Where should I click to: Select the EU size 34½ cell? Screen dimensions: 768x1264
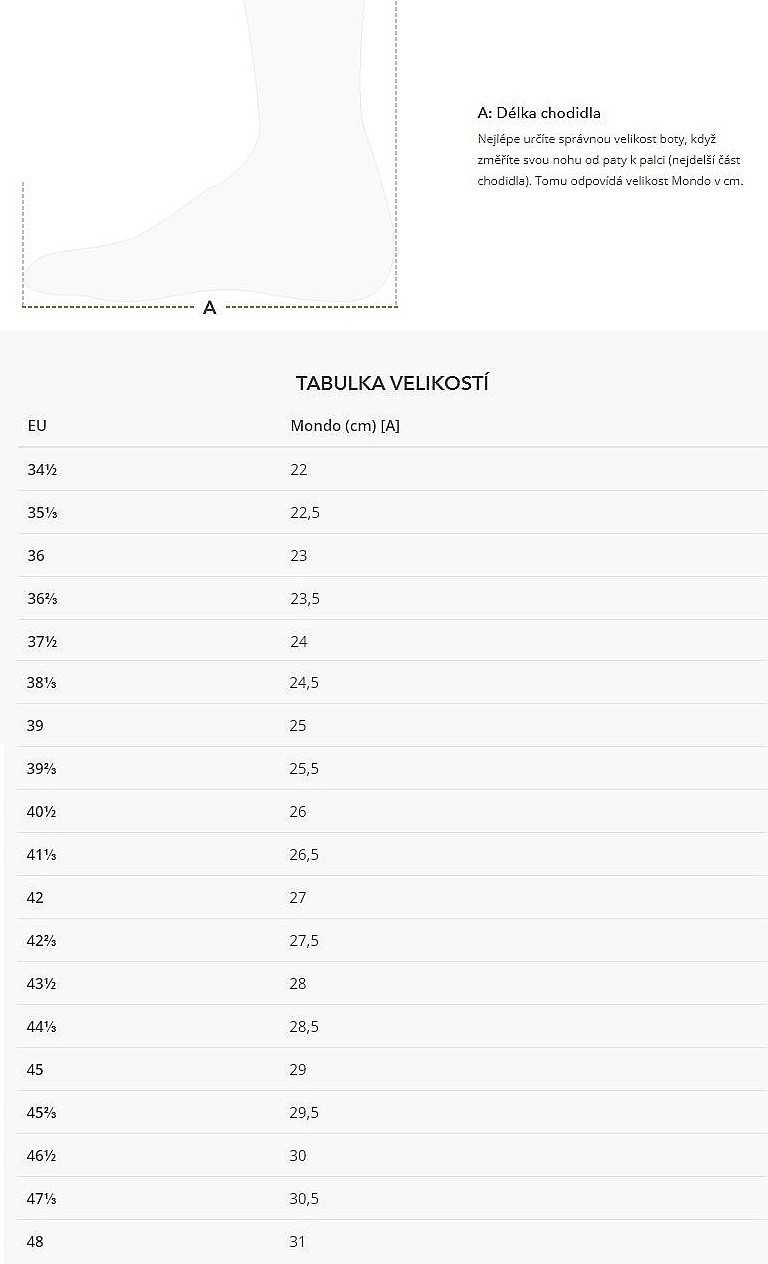pyautogui.click(x=42, y=469)
